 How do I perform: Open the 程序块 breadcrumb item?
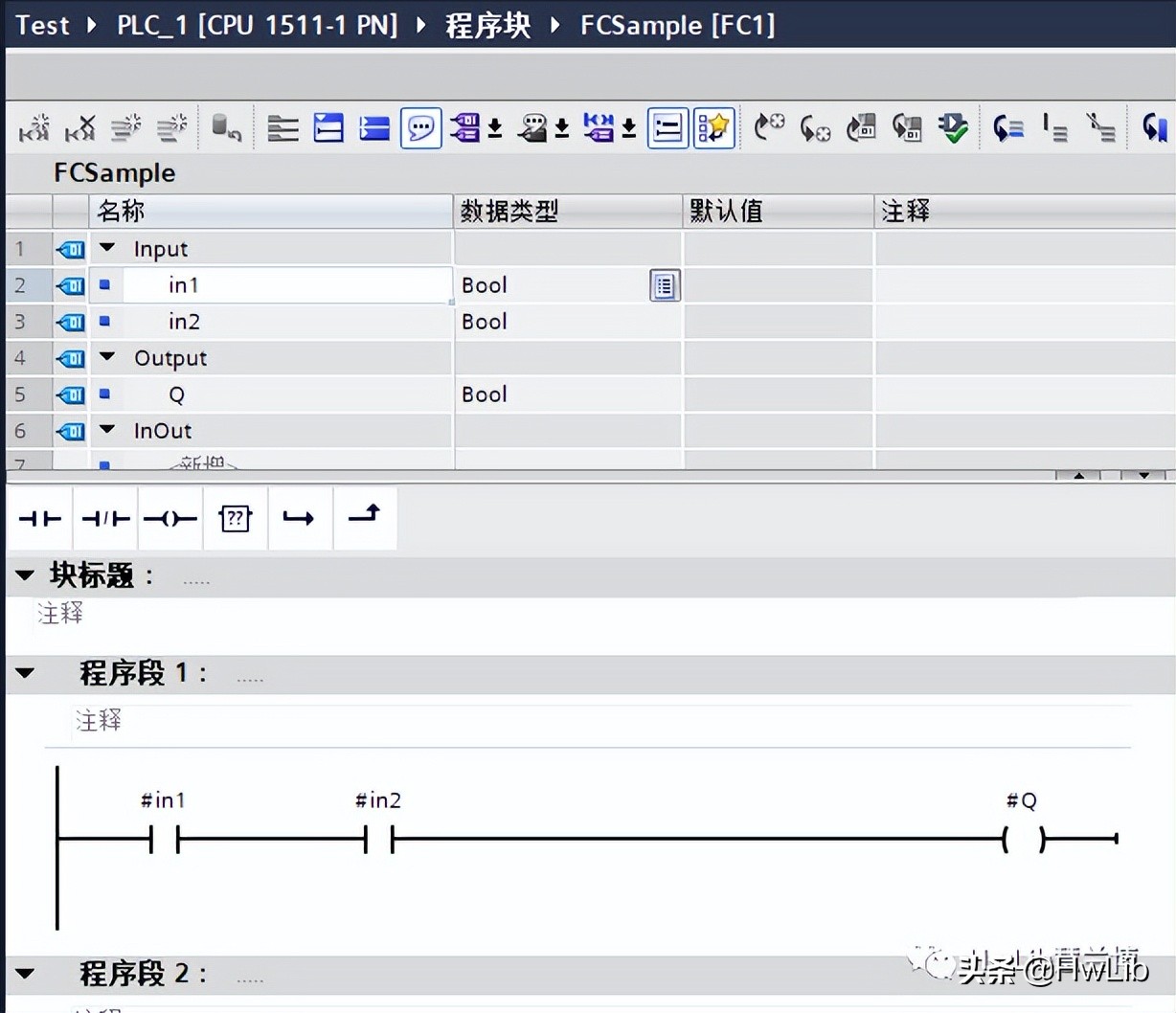pyautogui.click(x=487, y=25)
